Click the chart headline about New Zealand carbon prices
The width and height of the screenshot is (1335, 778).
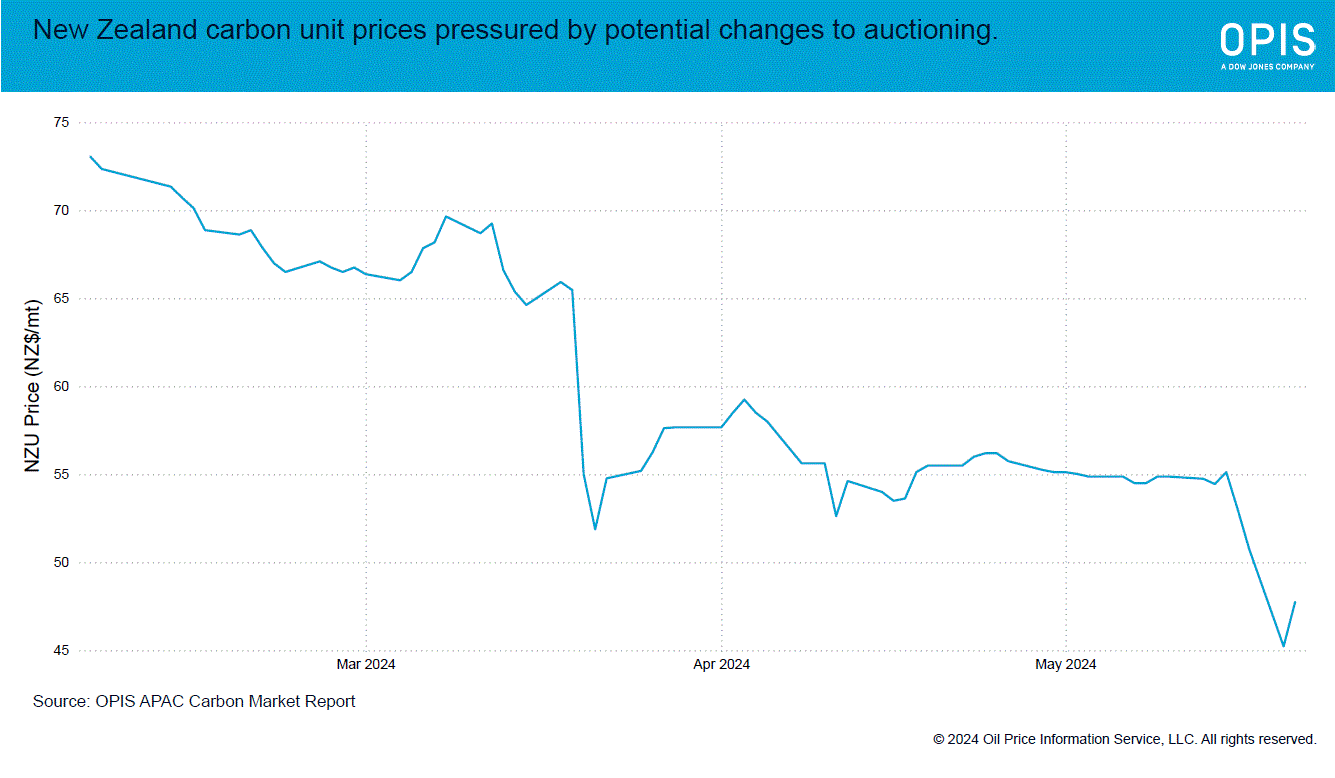(x=516, y=31)
